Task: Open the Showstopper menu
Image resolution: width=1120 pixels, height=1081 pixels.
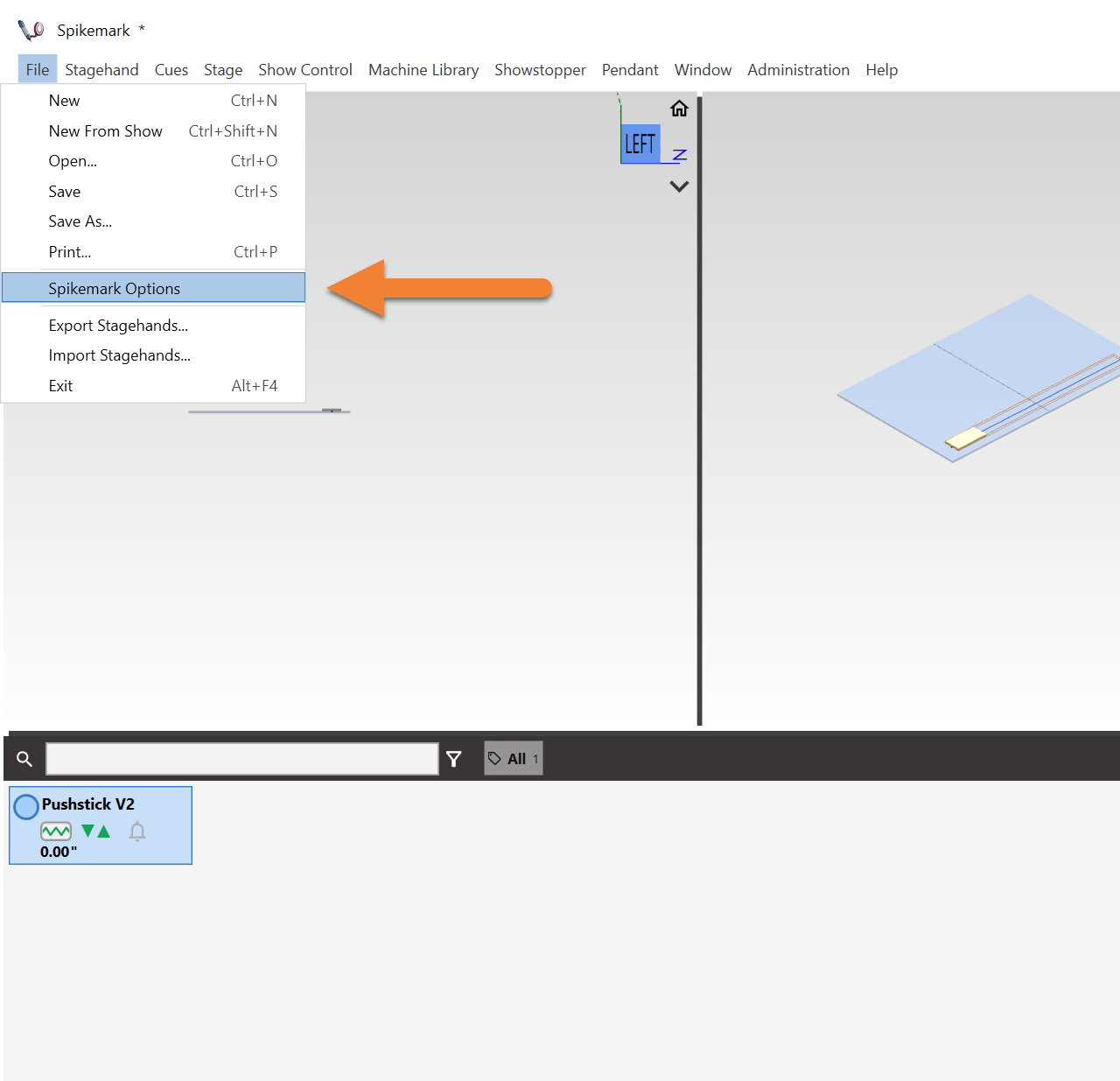Action: pos(540,70)
